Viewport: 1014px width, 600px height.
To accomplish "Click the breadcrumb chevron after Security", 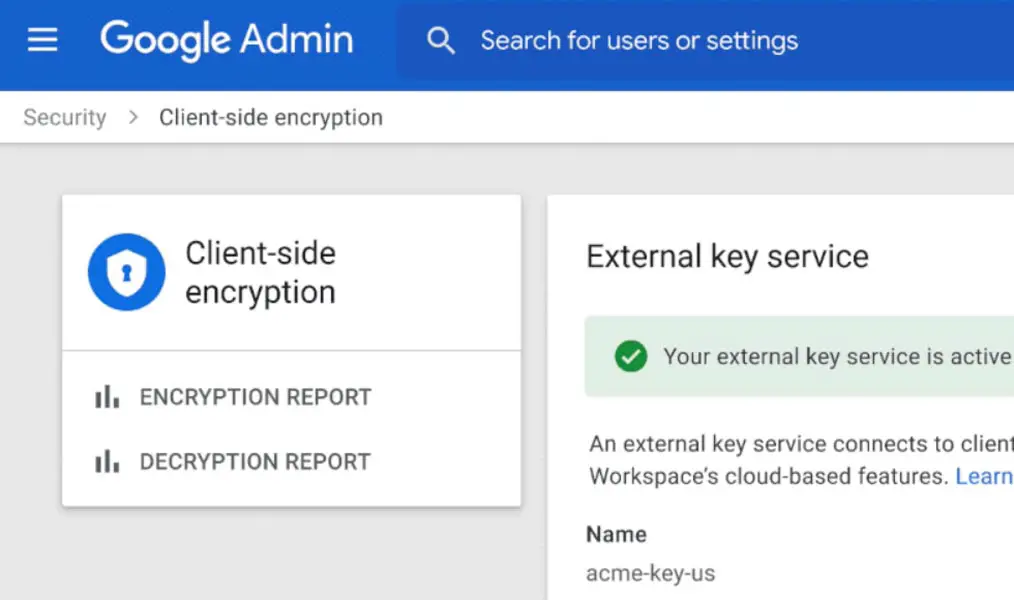I will tap(133, 118).
